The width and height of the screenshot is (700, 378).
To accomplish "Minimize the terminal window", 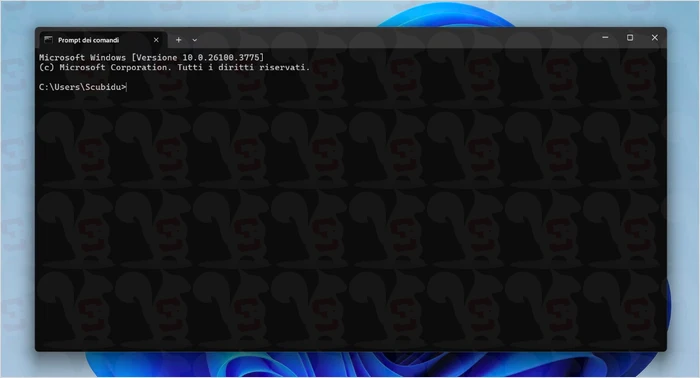I will (605, 37).
